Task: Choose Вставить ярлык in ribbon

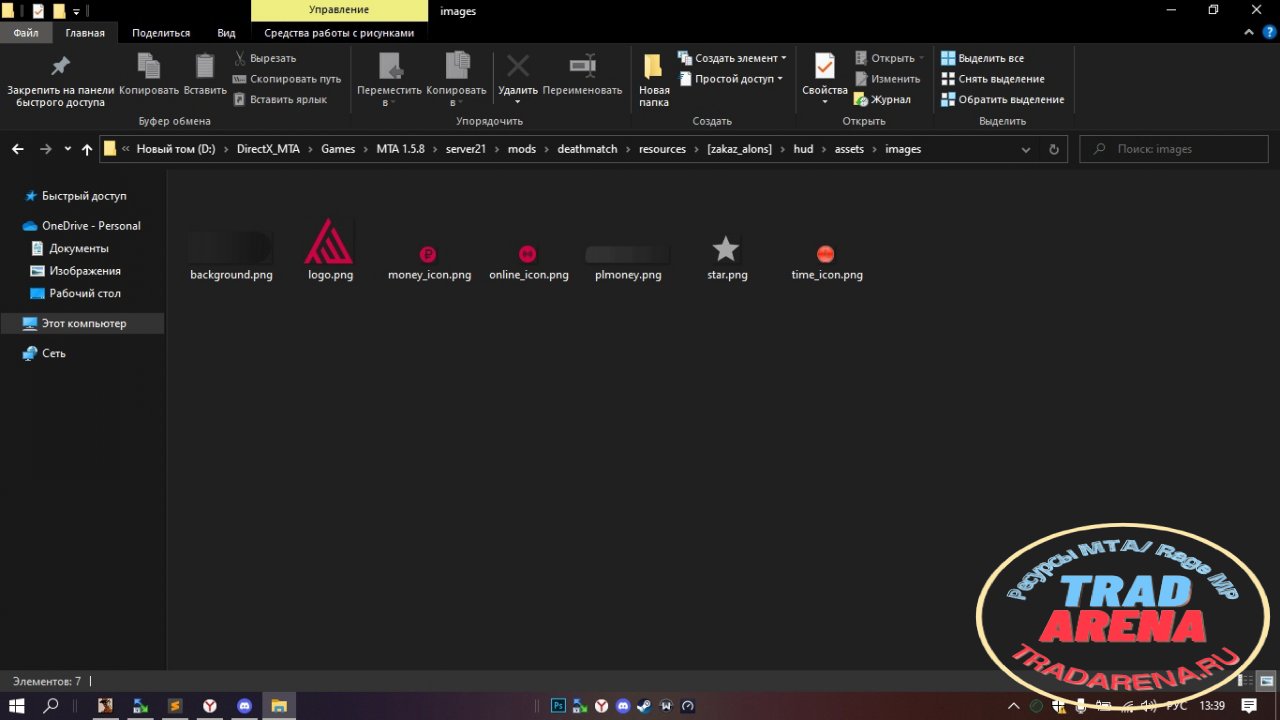Action: [280, 99]
